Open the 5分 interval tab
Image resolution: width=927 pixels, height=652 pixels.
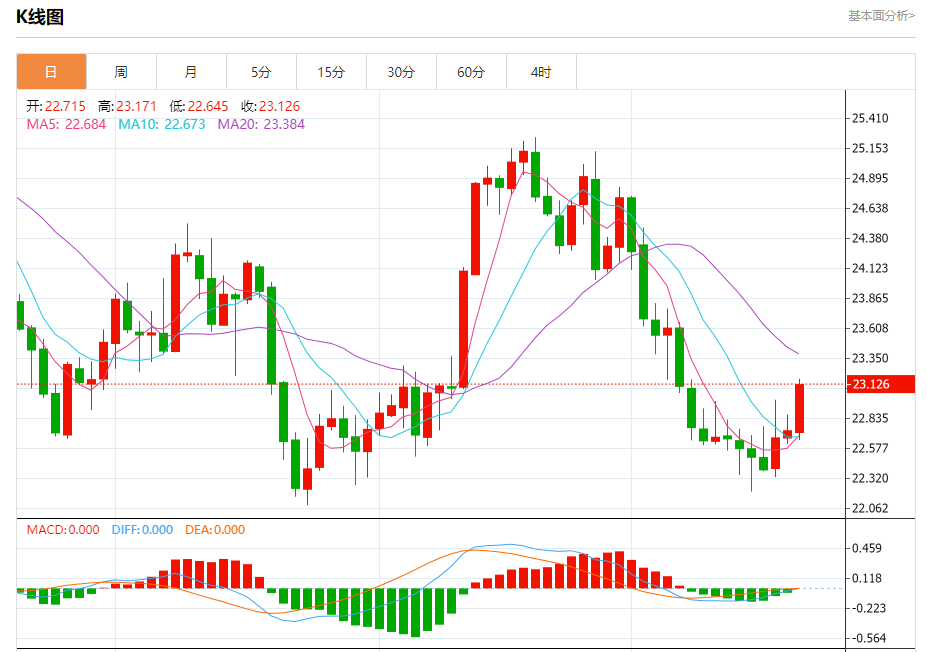coord(261,72)
